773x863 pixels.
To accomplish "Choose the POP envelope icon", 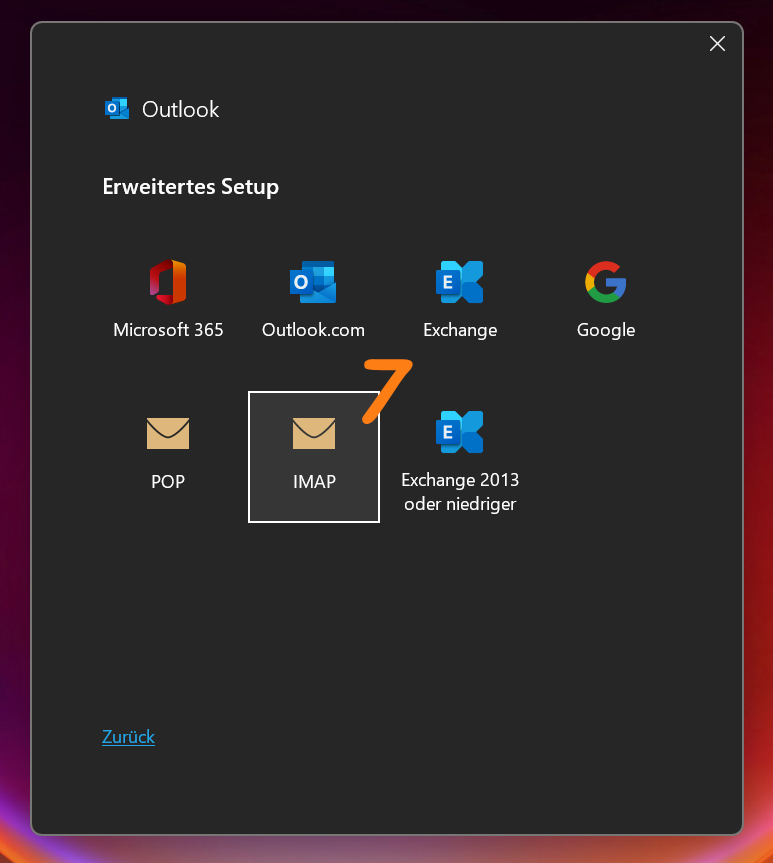I will tap(168, 433).
